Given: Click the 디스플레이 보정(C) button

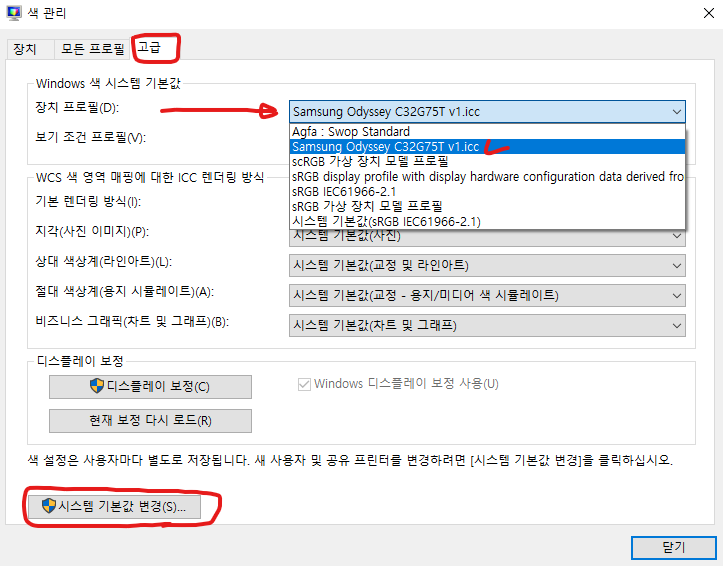Looking at the screenshot, I should 150,386.
